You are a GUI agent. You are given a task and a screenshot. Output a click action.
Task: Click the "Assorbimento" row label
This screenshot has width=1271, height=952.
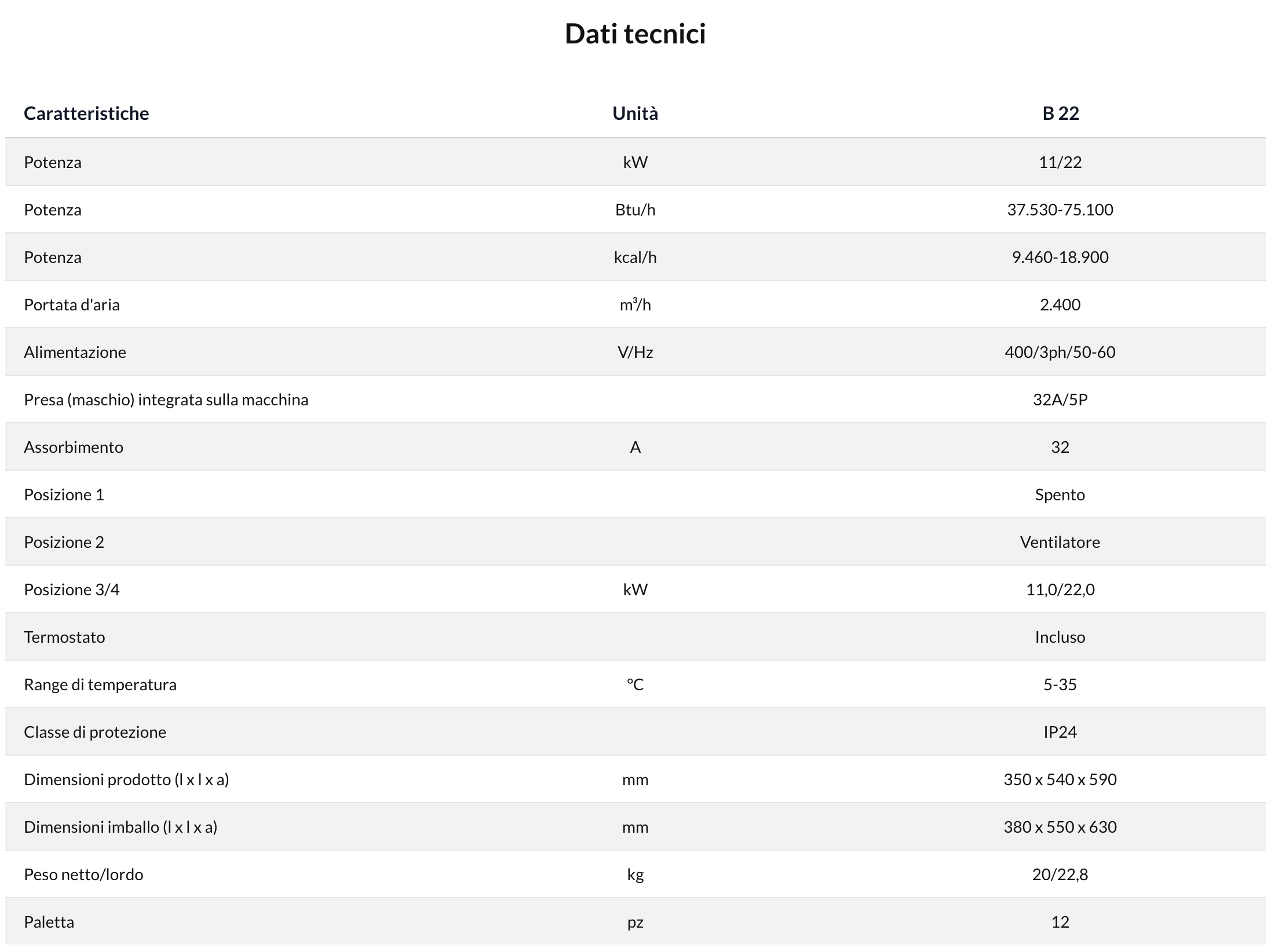pyautogui.click(x=74, y=447)
